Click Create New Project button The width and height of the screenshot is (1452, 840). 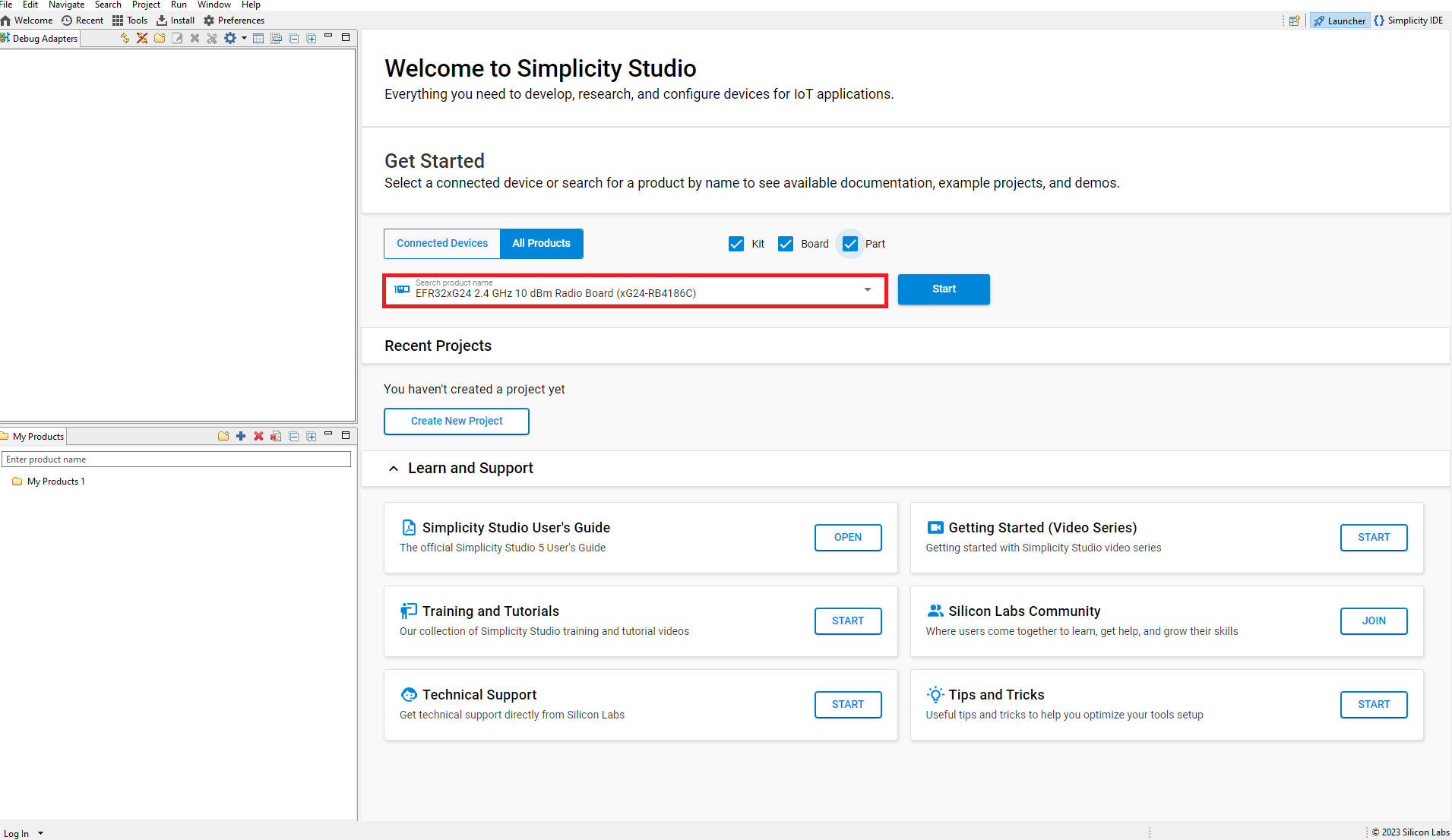[457, 422]
